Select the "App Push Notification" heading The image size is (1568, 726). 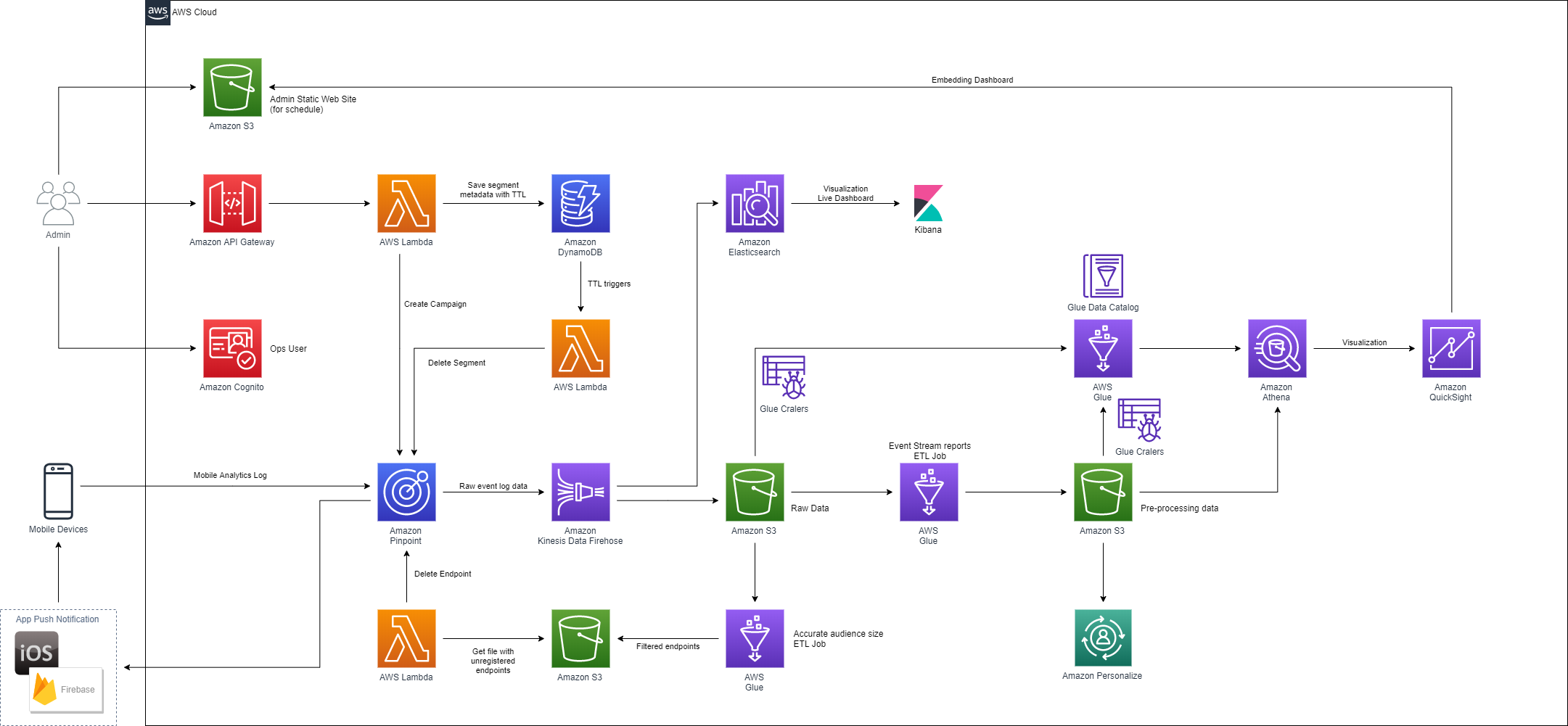[57, 619]
